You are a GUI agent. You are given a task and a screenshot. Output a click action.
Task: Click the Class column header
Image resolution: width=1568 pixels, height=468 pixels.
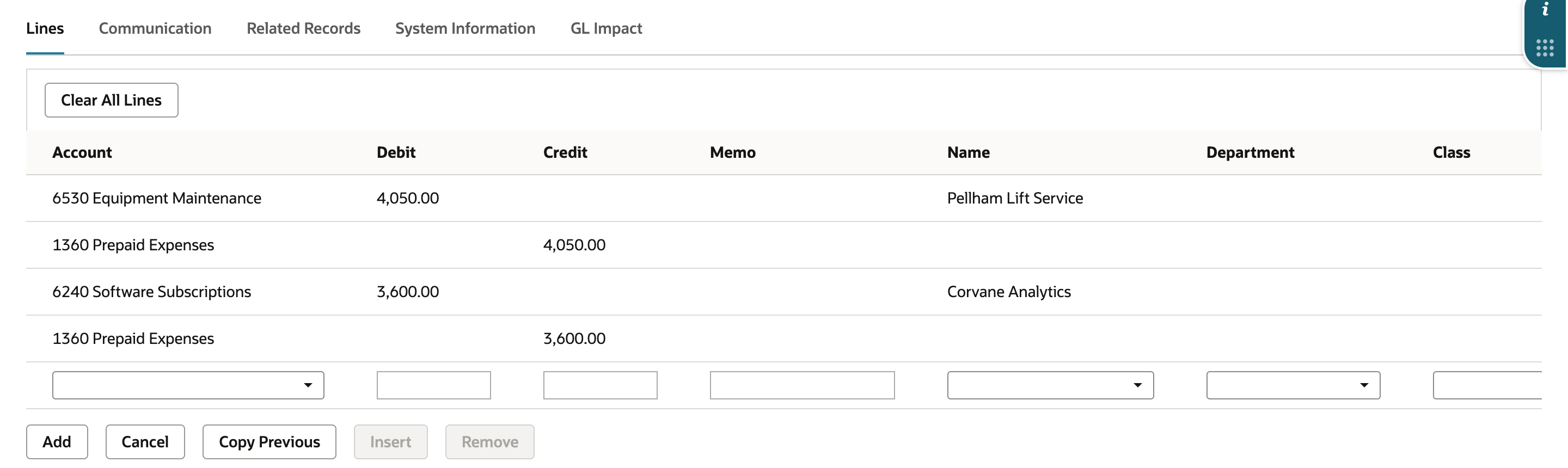click(x=1451, y=153)
